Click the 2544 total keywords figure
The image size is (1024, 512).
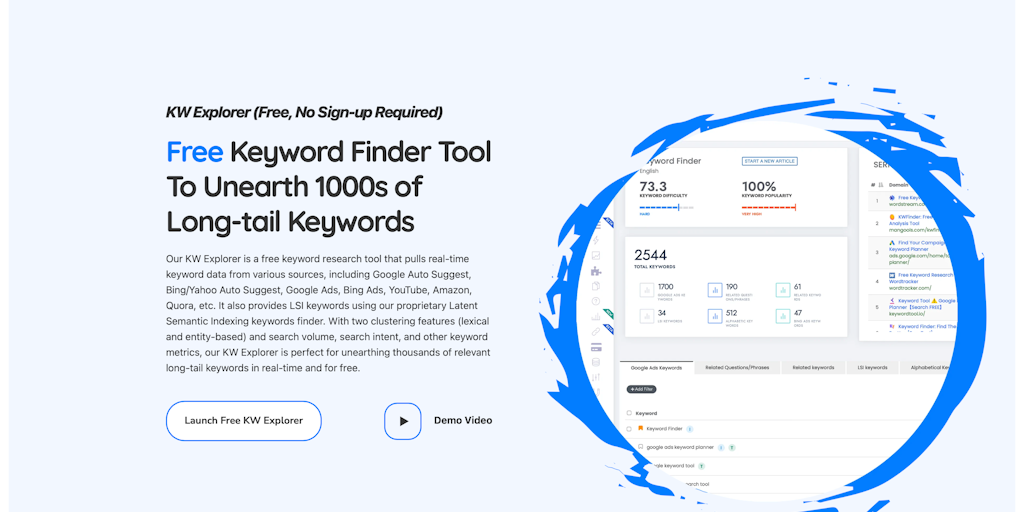650,255
